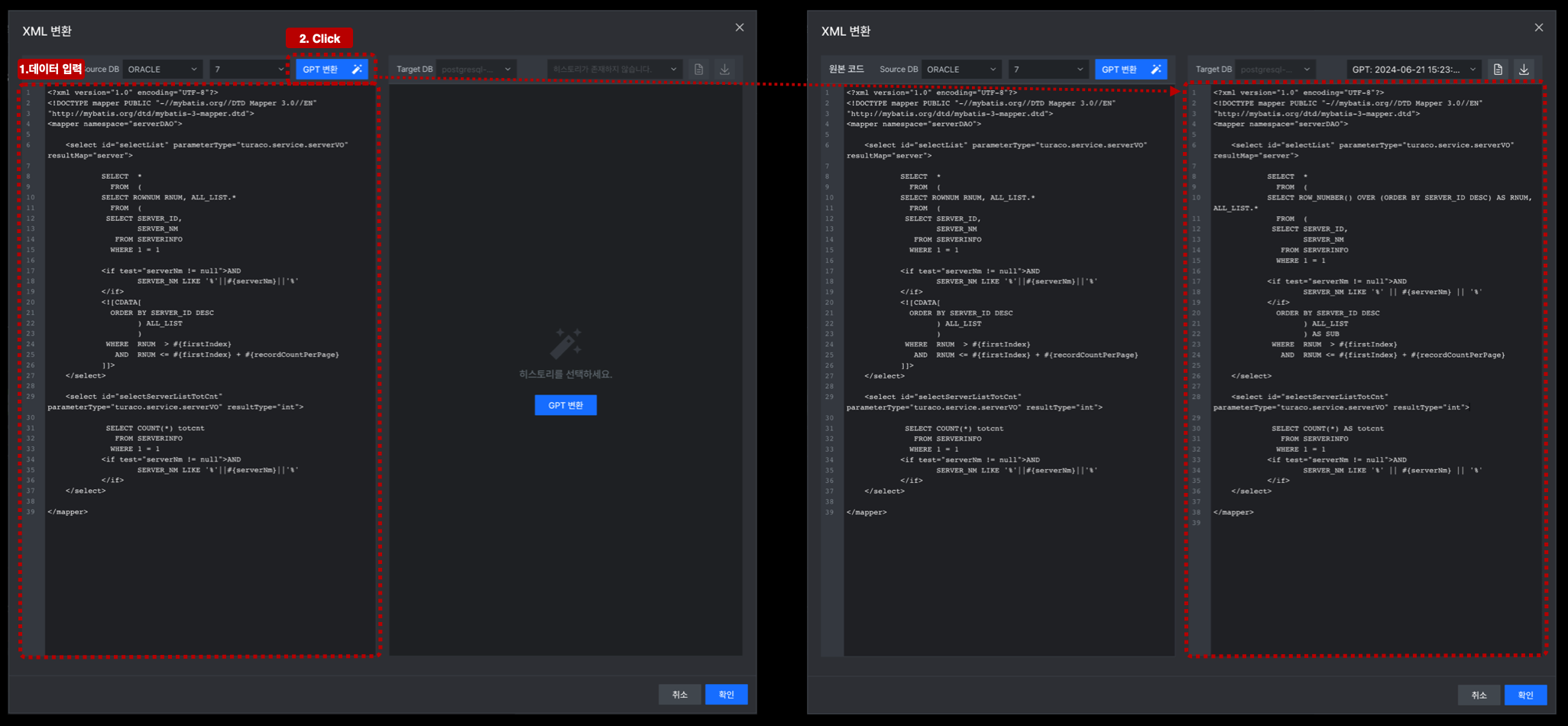1568x726 pixels.
Task: Expand the version 7 dropdown beside 2. Click button
Action: (248, 70)
